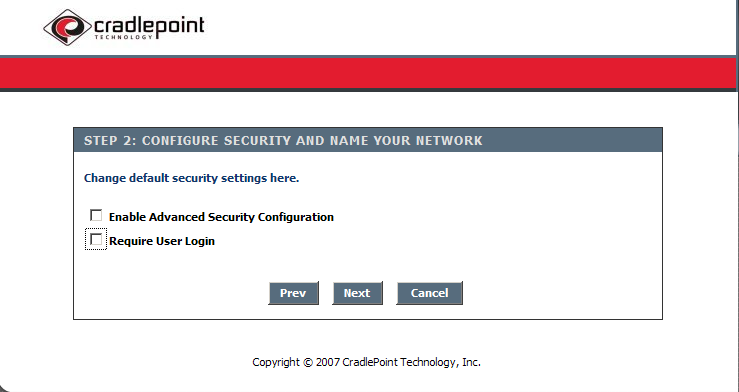Click the red banner under the logo
The width and height of the screenshot is (739, 392).
click(368, 73)
